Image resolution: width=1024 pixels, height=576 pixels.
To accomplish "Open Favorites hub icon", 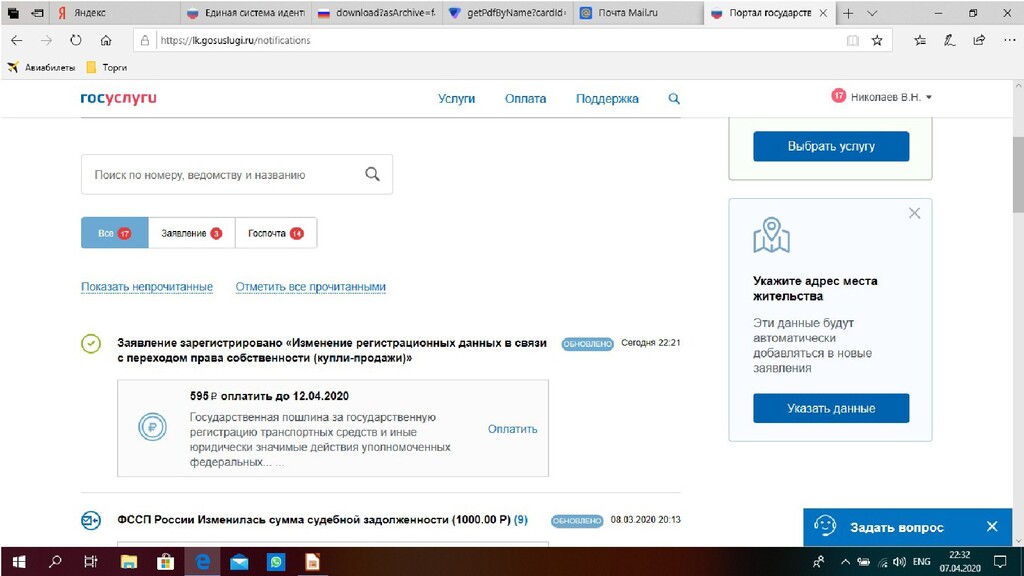I will tap(920, 40).
